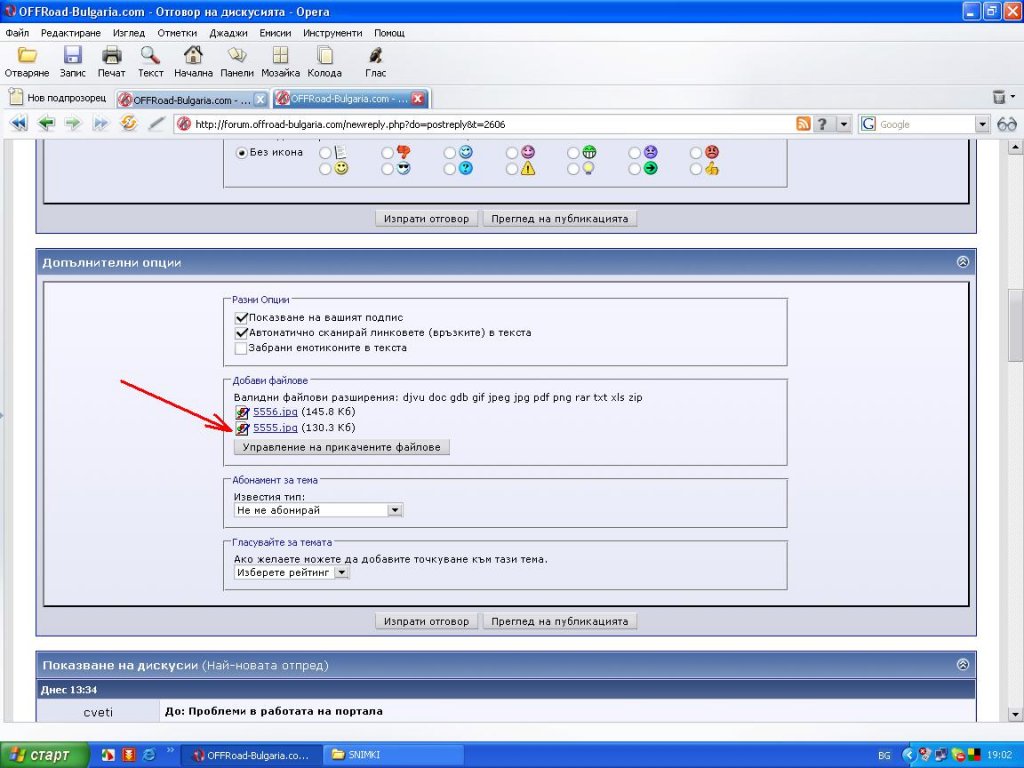1024x768 pixels.
Task: Tile windows using Мозайка icon
Action: click(x=280, y=62)
